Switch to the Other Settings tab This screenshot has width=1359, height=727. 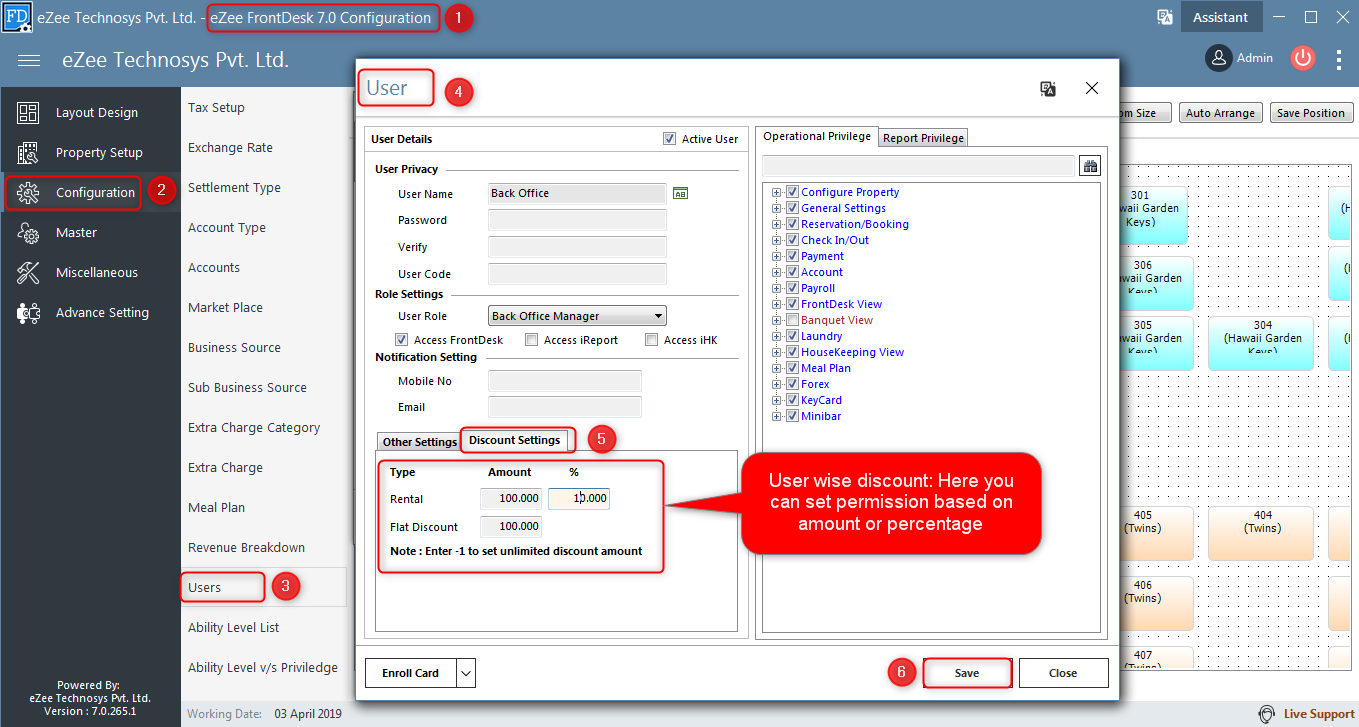coord(419,442)
